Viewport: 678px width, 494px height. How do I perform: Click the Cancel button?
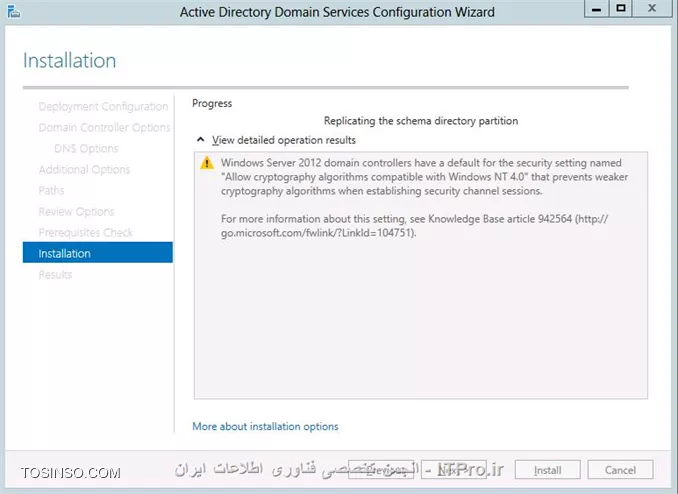[x=620, y=470]
